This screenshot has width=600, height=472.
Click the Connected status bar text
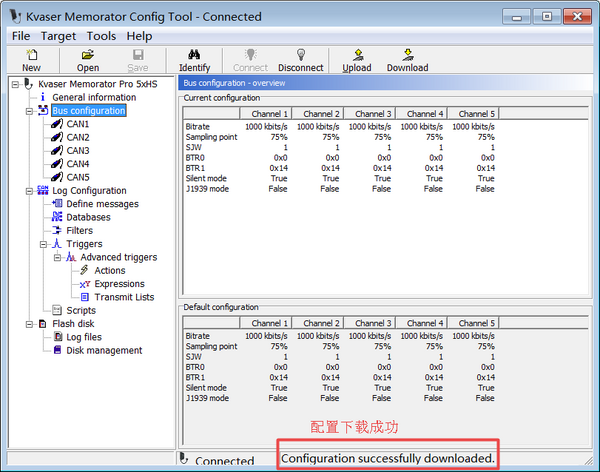tap(225, 461)
